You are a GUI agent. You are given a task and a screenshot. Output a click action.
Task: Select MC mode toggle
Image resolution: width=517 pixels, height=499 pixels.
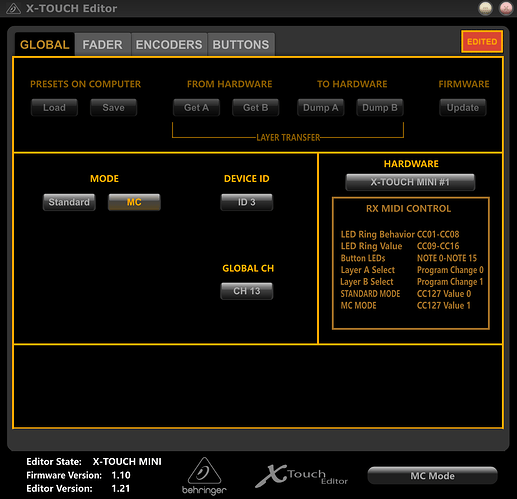pyautogui.click(x=134, y=202)
